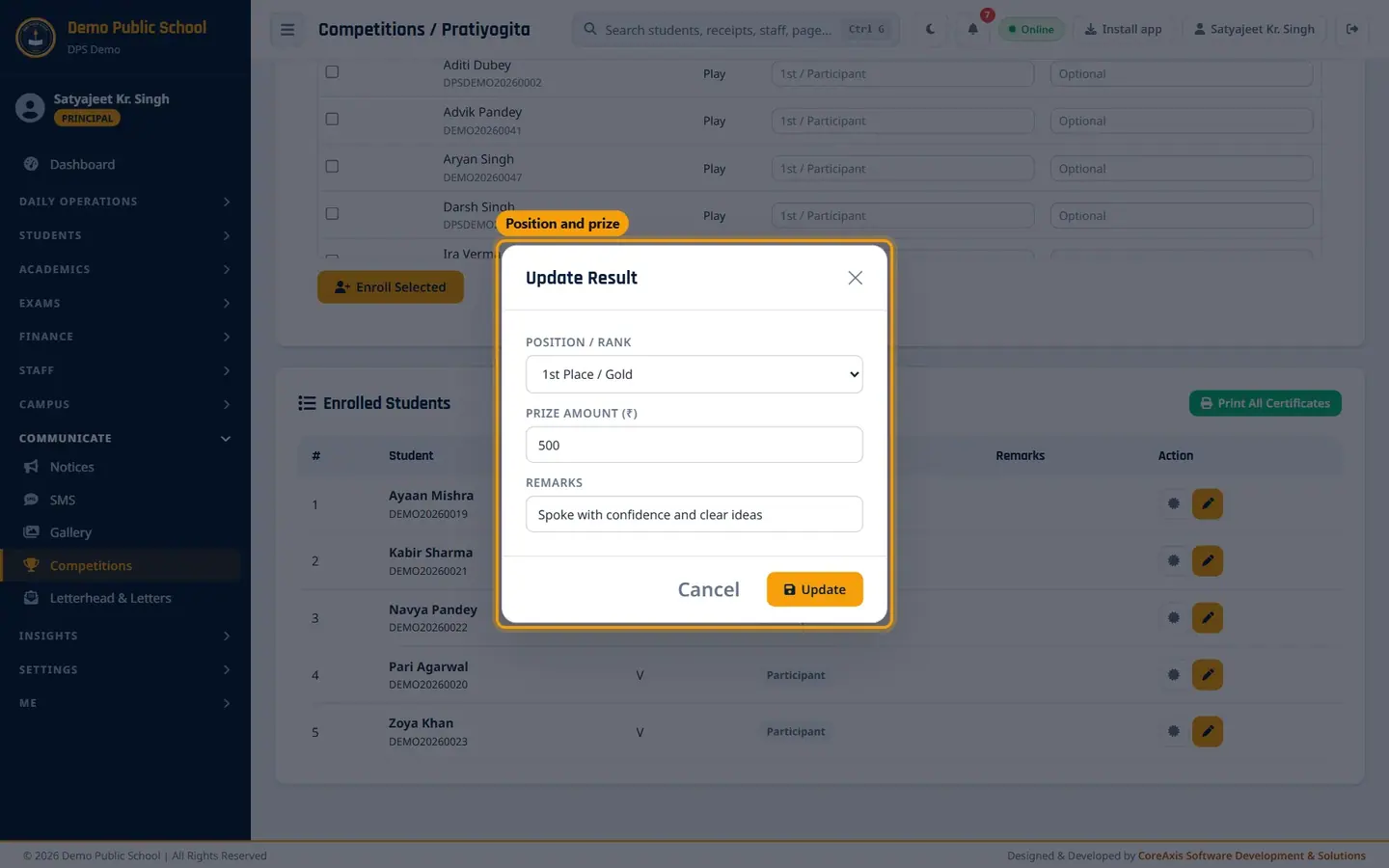
Task: Open the notifications bell icon
Action: [972, 29]
